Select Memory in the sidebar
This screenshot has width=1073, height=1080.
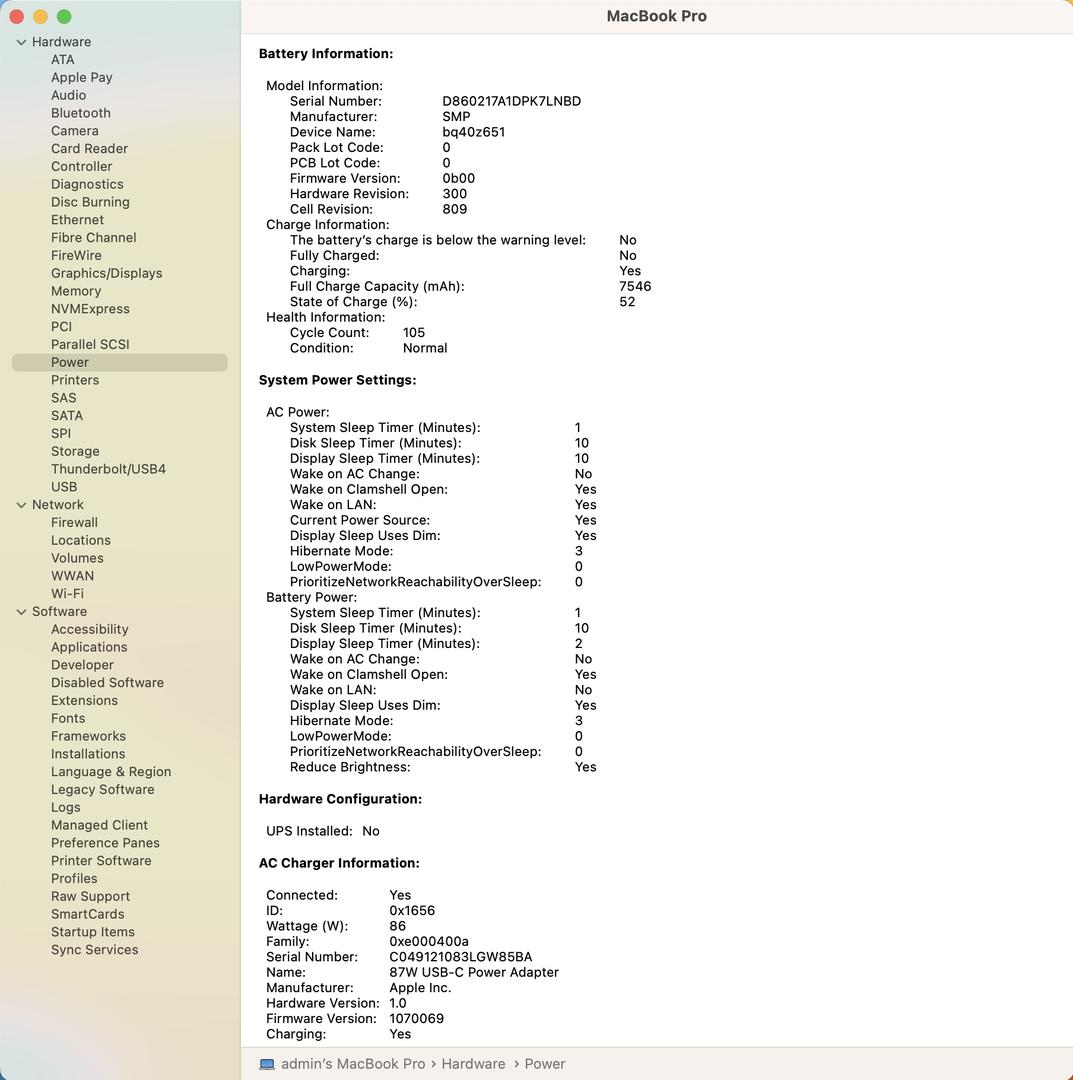[76, 291]
